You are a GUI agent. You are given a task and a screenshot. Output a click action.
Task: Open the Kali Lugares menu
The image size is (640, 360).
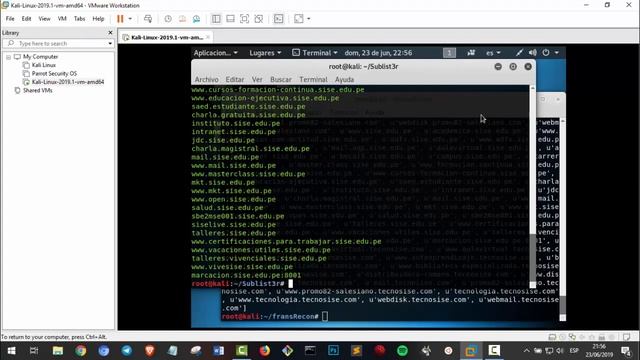tap(265, 53)
